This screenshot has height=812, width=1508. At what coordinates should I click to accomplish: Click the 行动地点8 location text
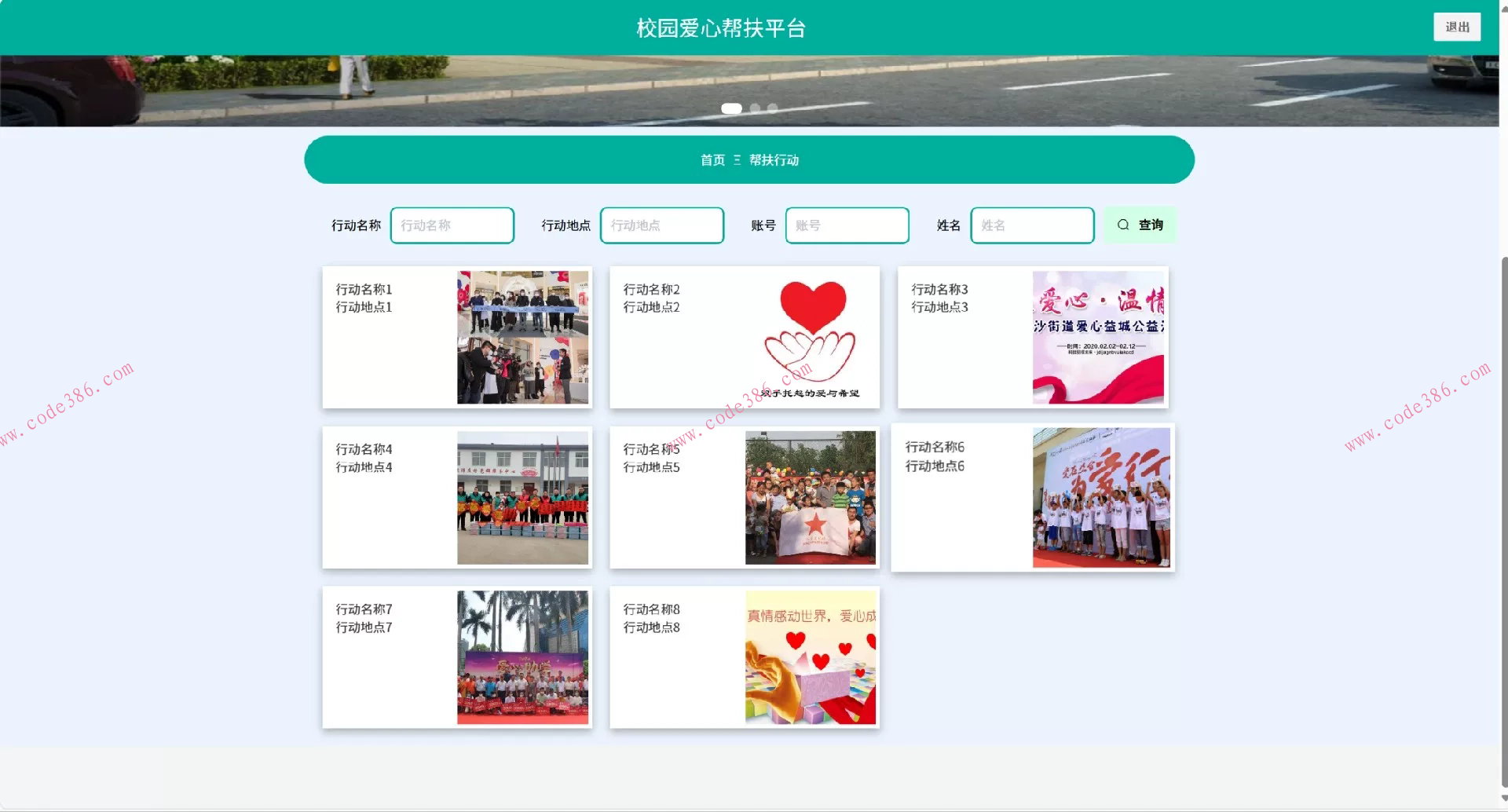pyautogui.click(x=651, y=627)
